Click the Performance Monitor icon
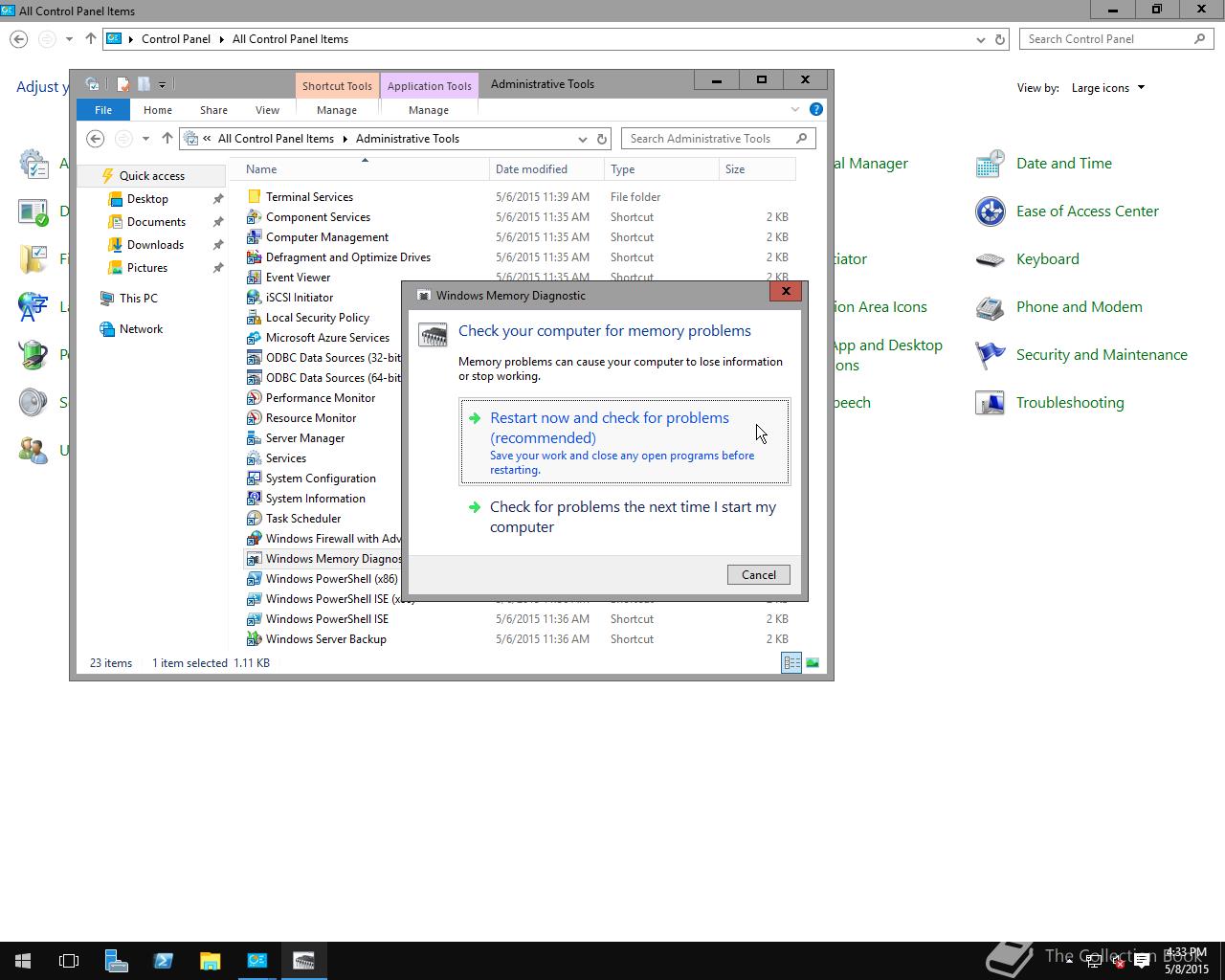 pos(254,397)
